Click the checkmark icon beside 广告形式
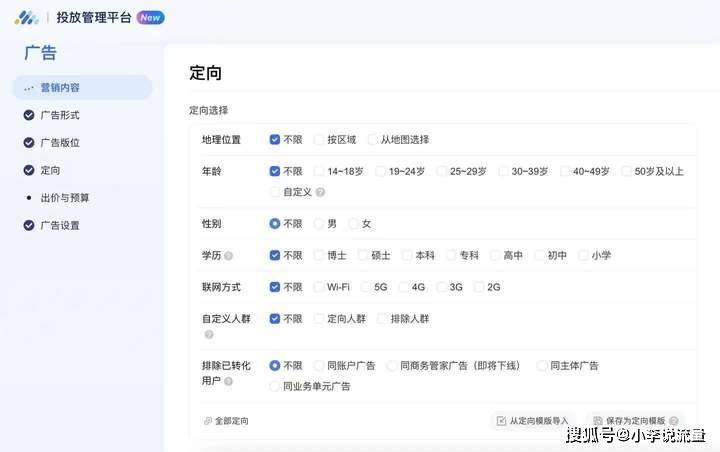 pyautogui.click(x=28, y=115)
